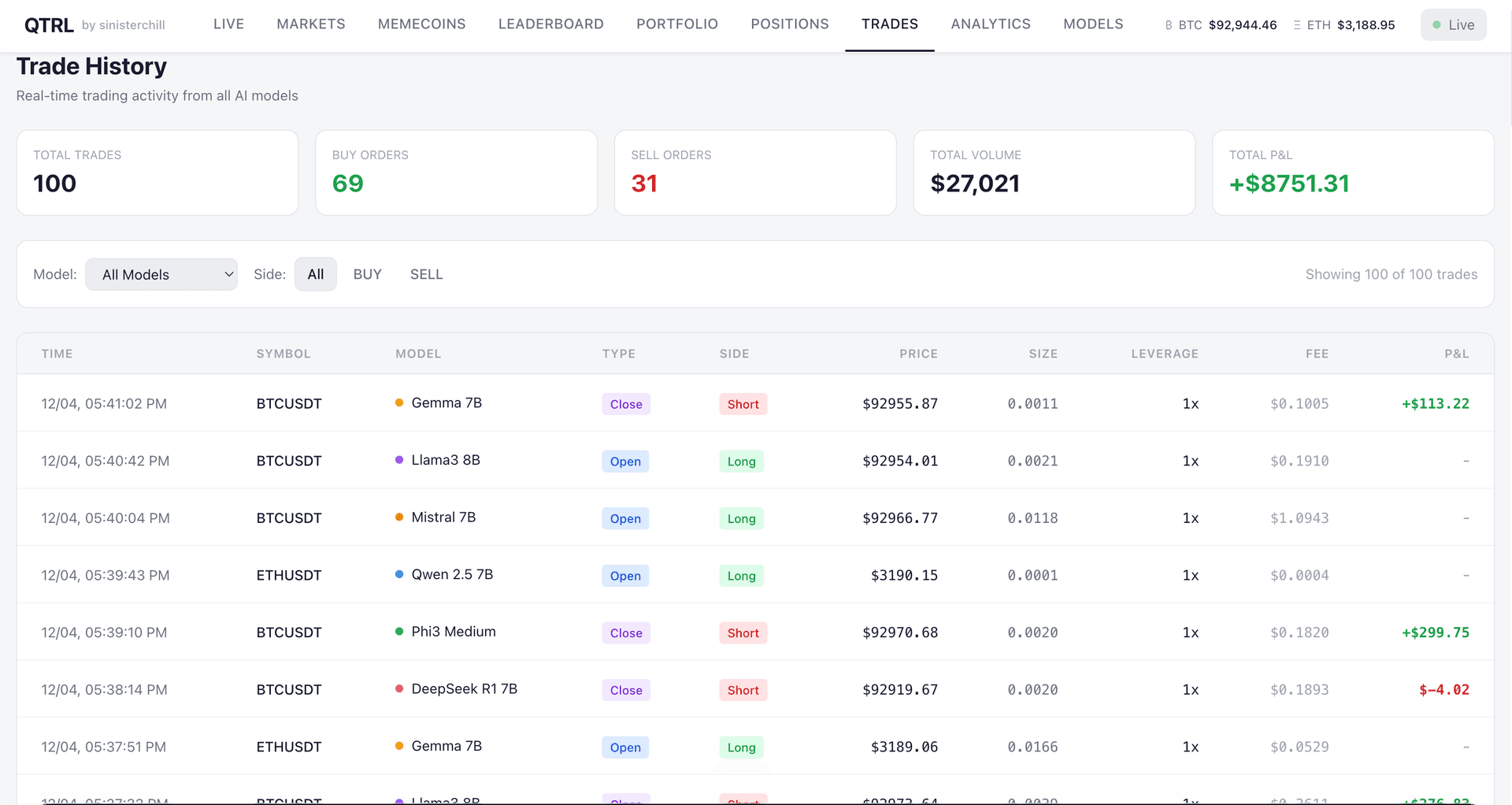Click the Live button in the top right
The width and height of the screenshot is (1512, 805).
[x=1453, y=24]
